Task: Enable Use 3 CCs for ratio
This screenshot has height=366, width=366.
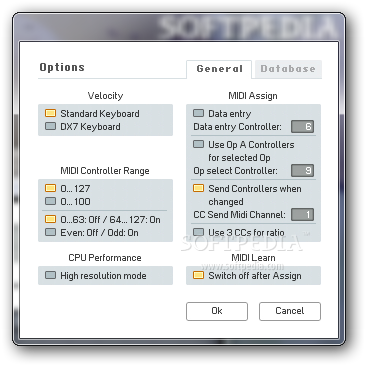Action: coord(198,232)
